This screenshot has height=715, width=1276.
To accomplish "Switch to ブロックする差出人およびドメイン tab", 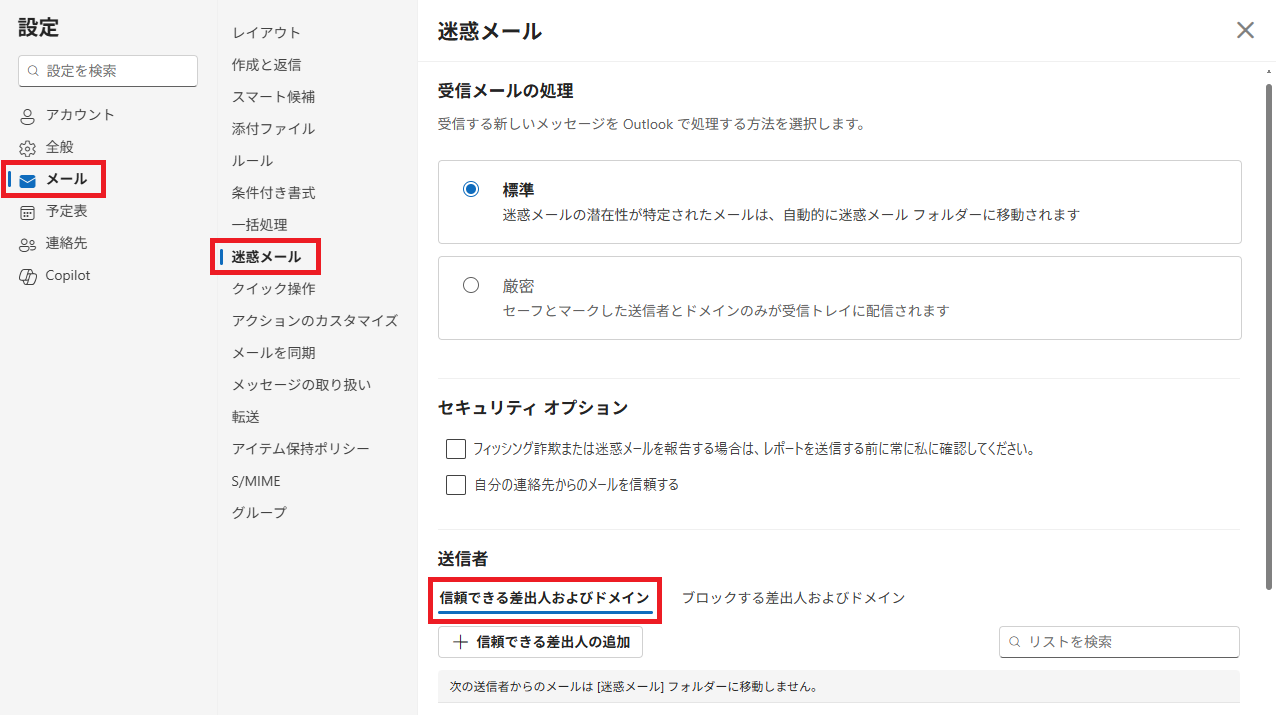I will [793, 598].
